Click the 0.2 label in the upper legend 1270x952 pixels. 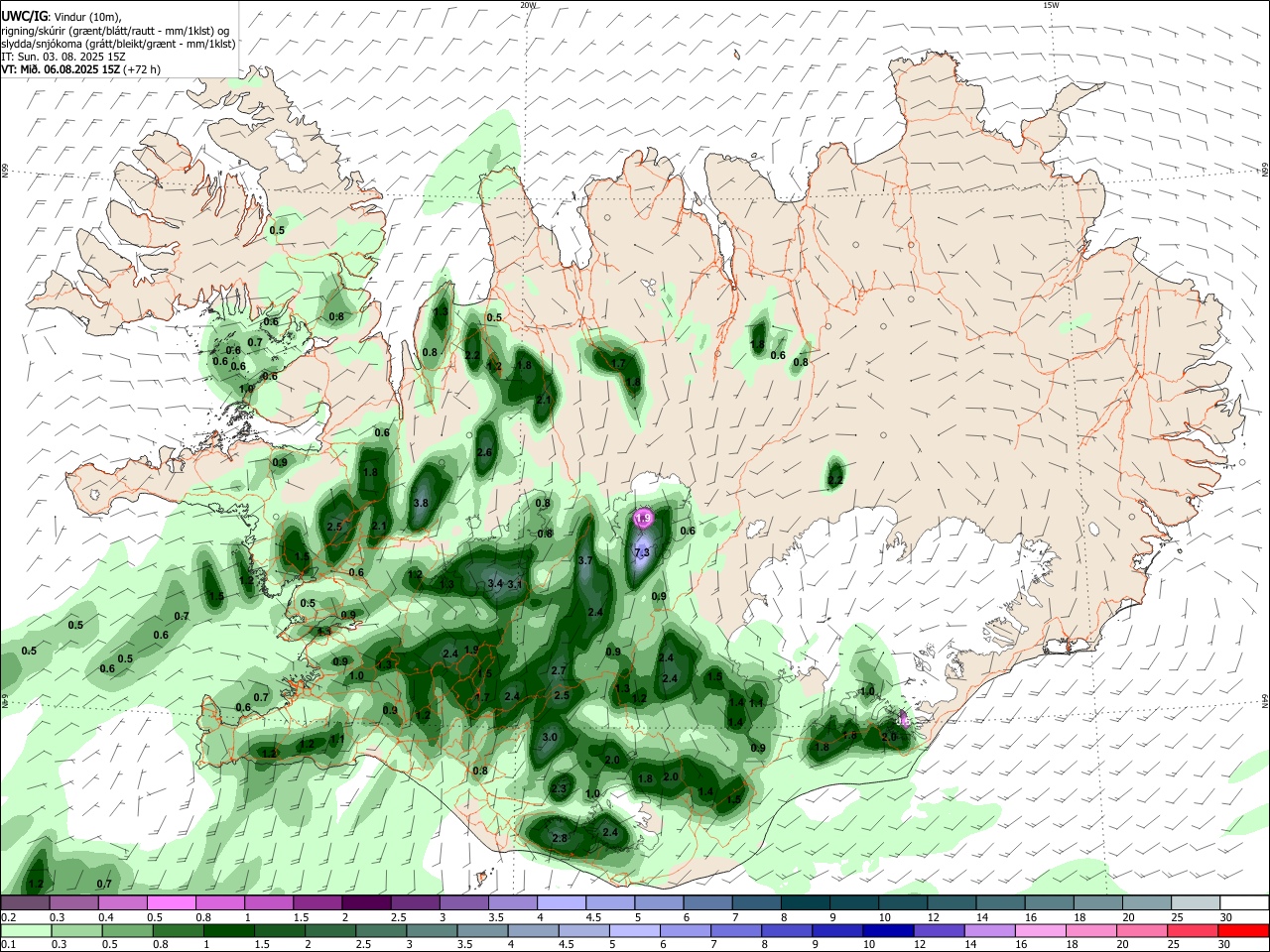(x=8, y=917)
